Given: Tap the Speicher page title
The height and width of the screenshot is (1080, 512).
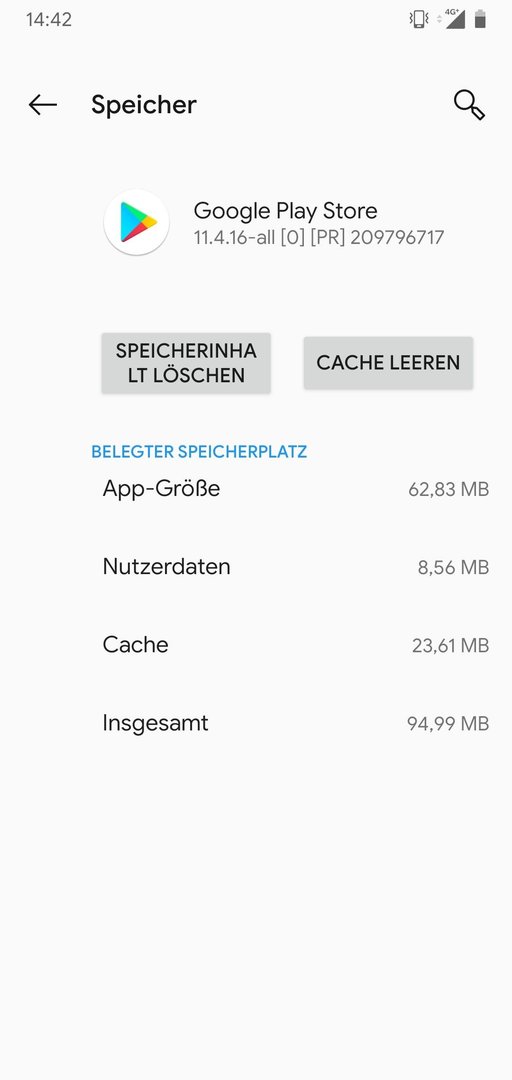Looking at the screenshot, I should click(x=144, y=105).
